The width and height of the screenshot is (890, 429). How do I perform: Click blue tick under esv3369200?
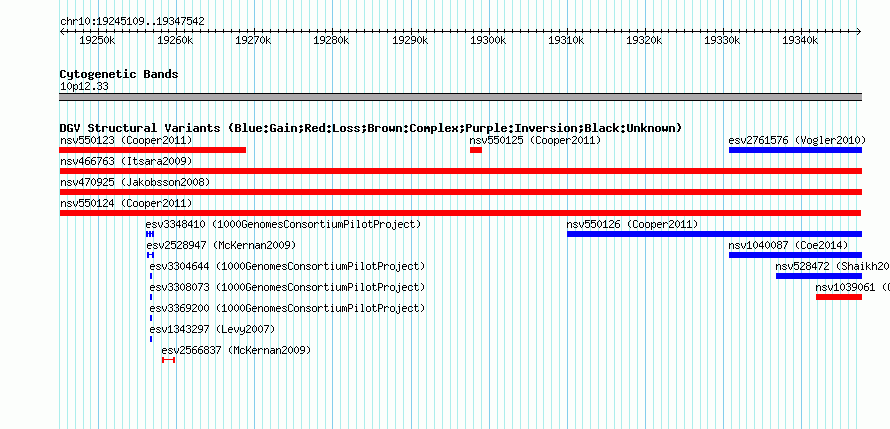click(x=151, y=318)
